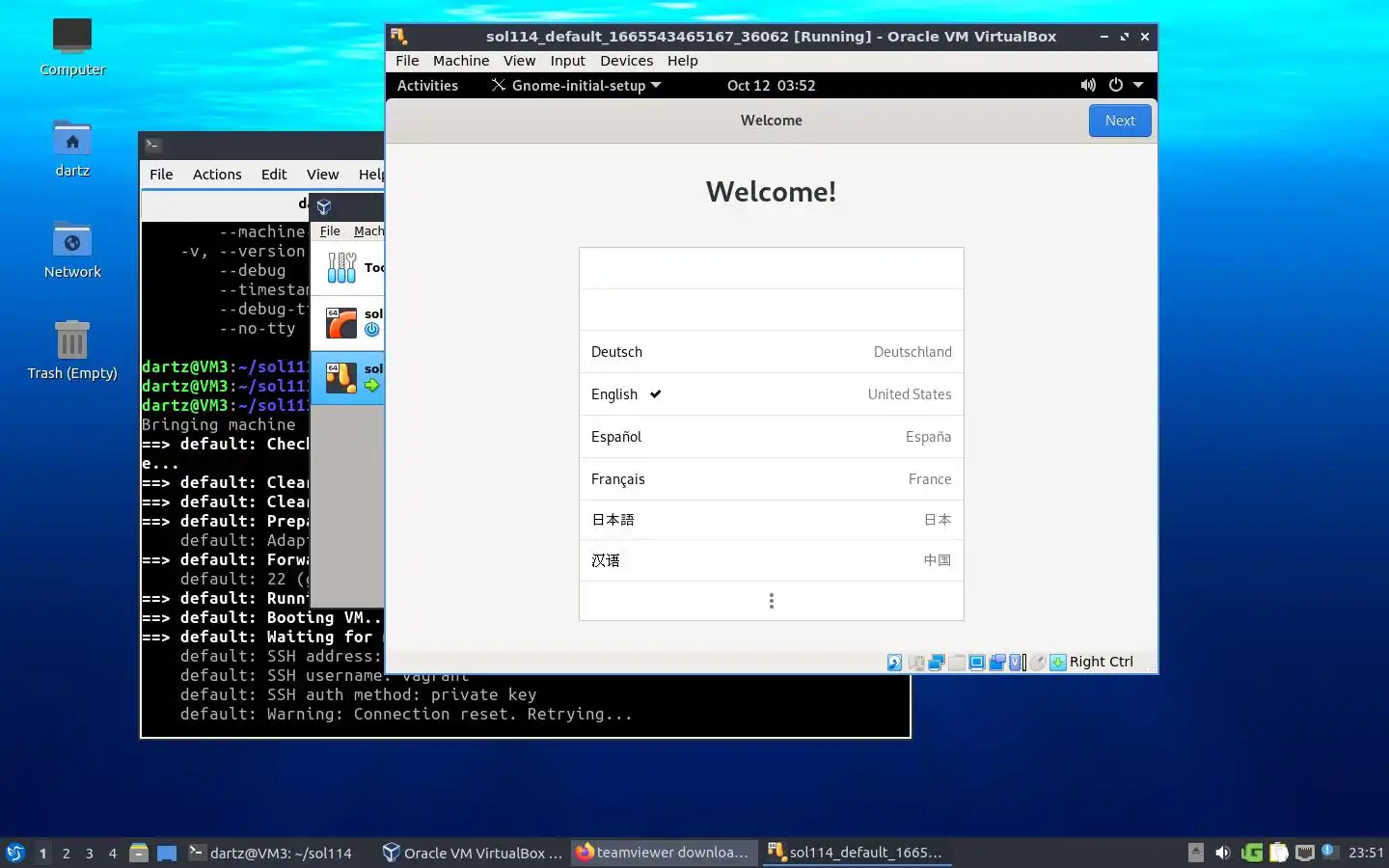1389x868 pixels.
Task: Open Computer desktop icon
Action: 72,47
